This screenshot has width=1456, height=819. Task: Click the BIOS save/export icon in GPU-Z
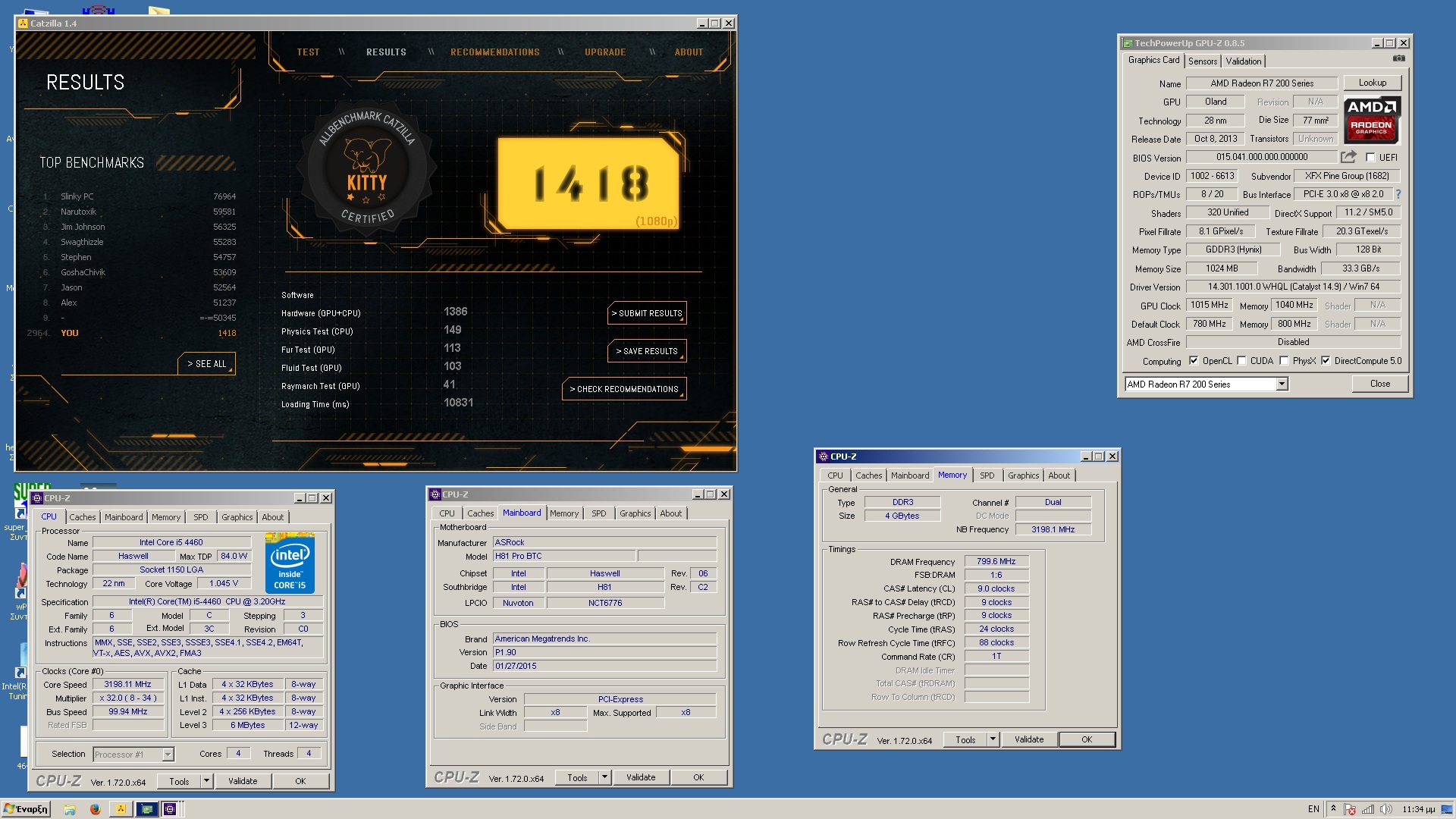click(x=1348, y=157)
